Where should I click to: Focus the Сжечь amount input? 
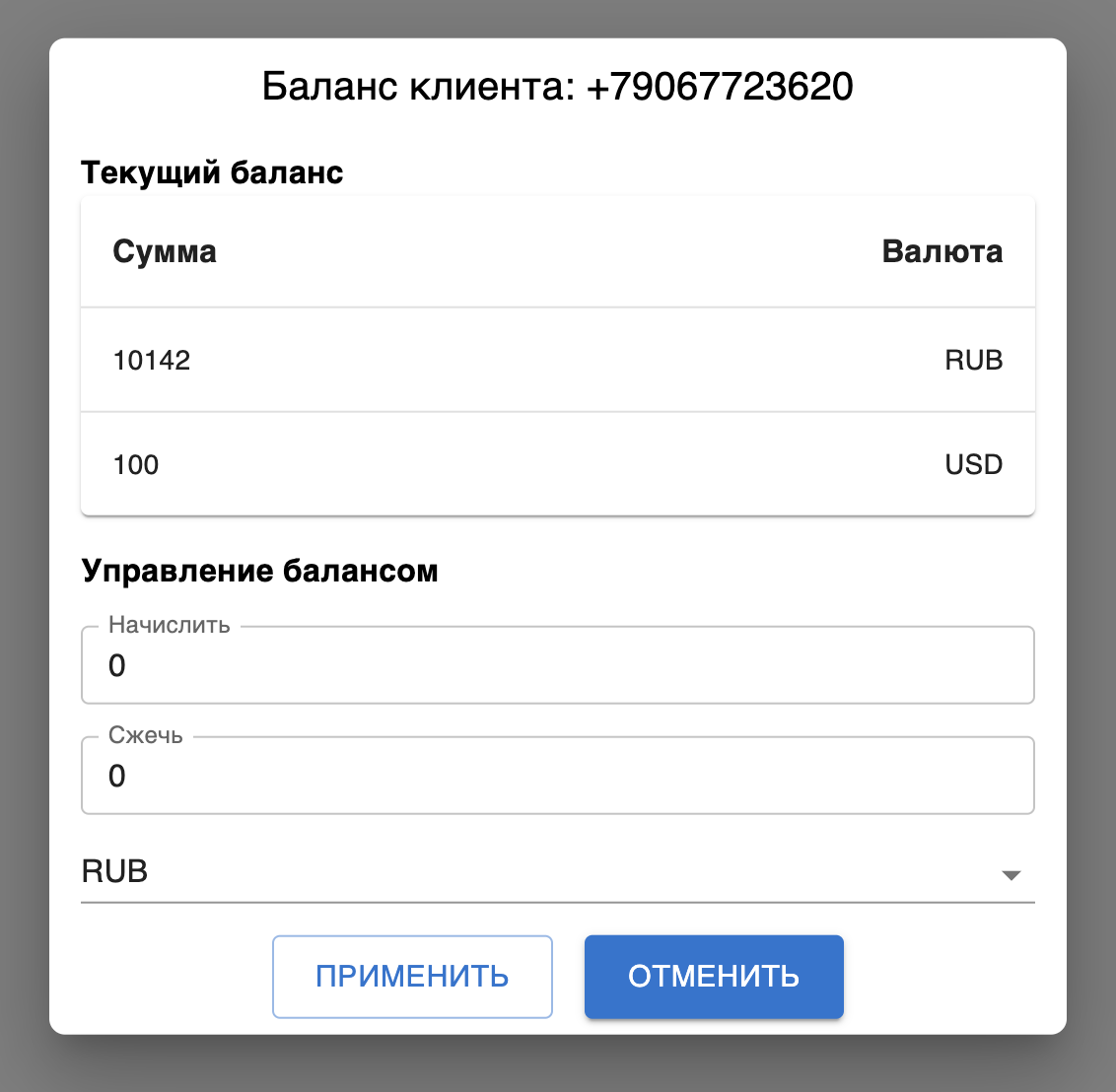(x=557, y=778)
